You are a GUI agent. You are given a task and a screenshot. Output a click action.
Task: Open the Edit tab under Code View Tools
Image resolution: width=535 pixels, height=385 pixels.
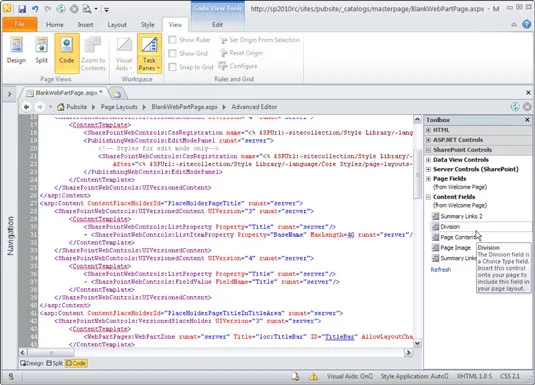pyautogui.click(x=217, y=25)
